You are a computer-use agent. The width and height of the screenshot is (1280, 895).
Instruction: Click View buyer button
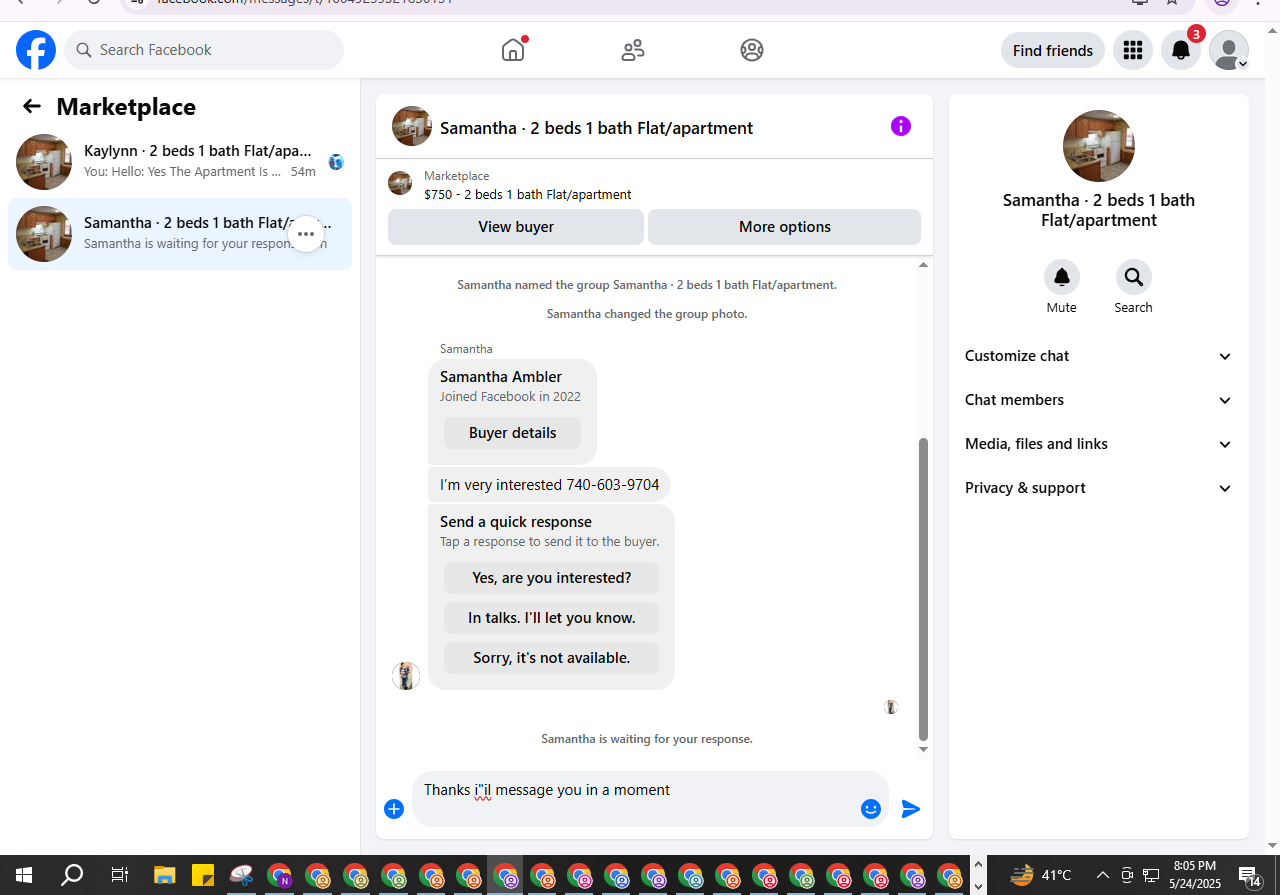pyautogui.click(x=516, y=227)
